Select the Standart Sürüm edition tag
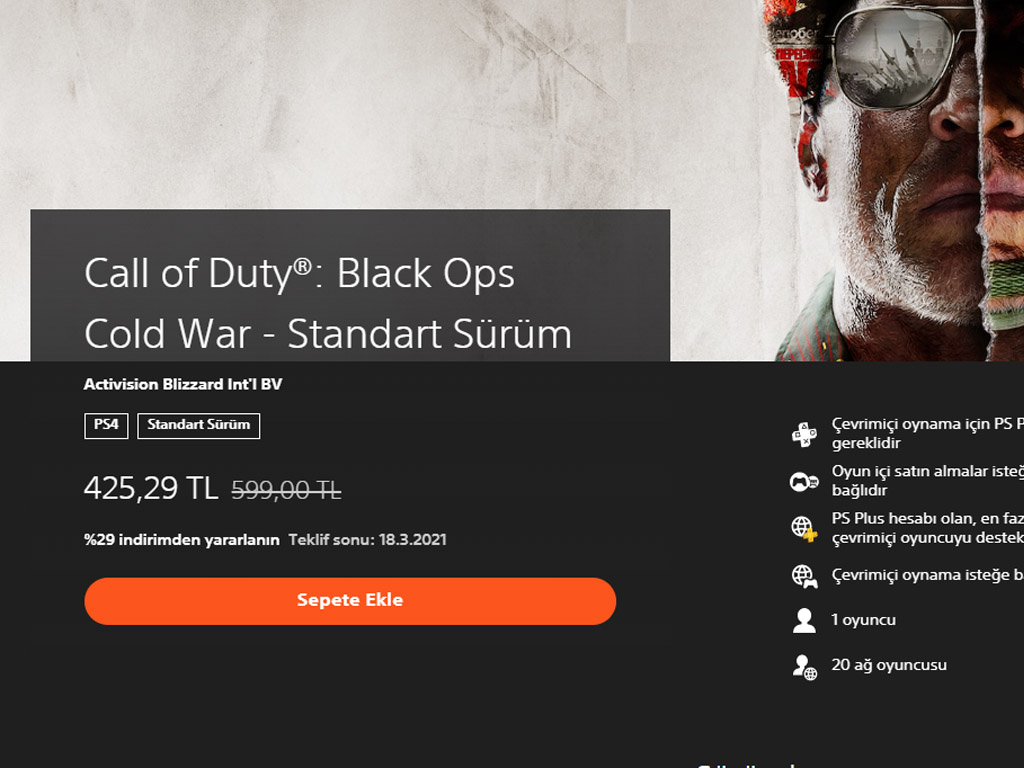The image size is (1024, 768). coord(199,426)
